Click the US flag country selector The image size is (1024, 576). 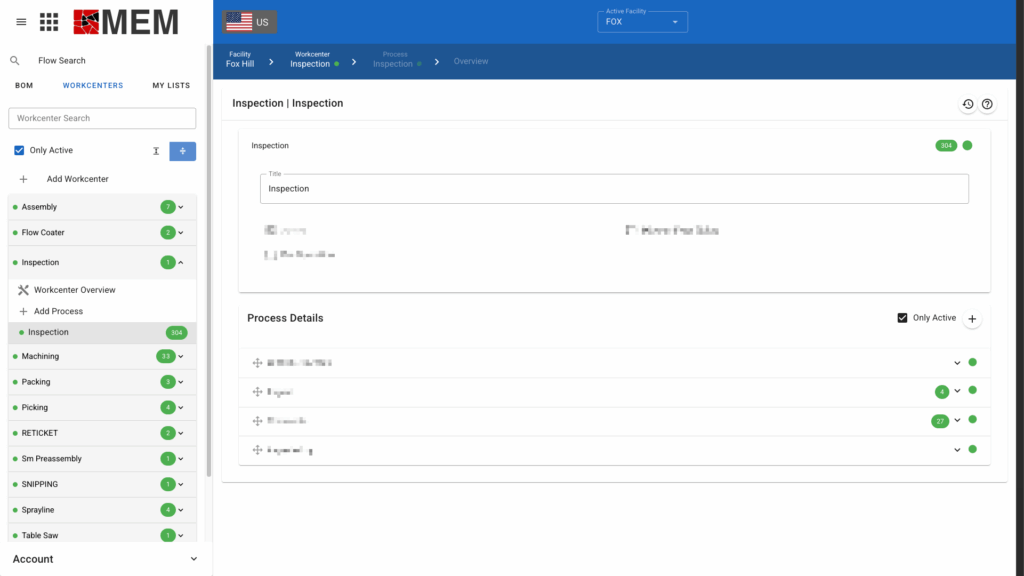(x=249, y=21)
